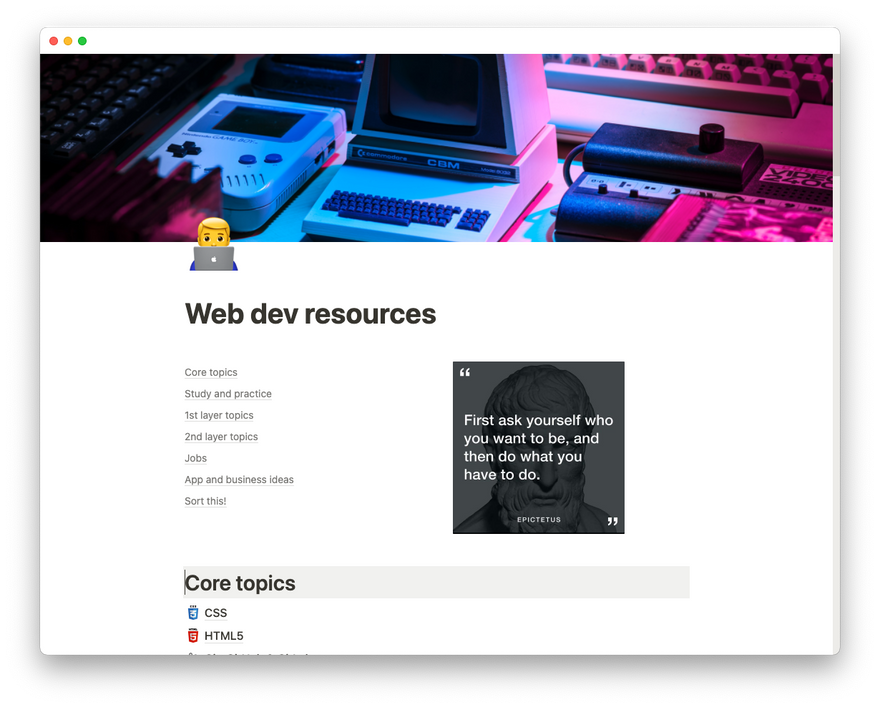Jump to Study and practice section
Screen dimensions: 880x708
(228, 394)
